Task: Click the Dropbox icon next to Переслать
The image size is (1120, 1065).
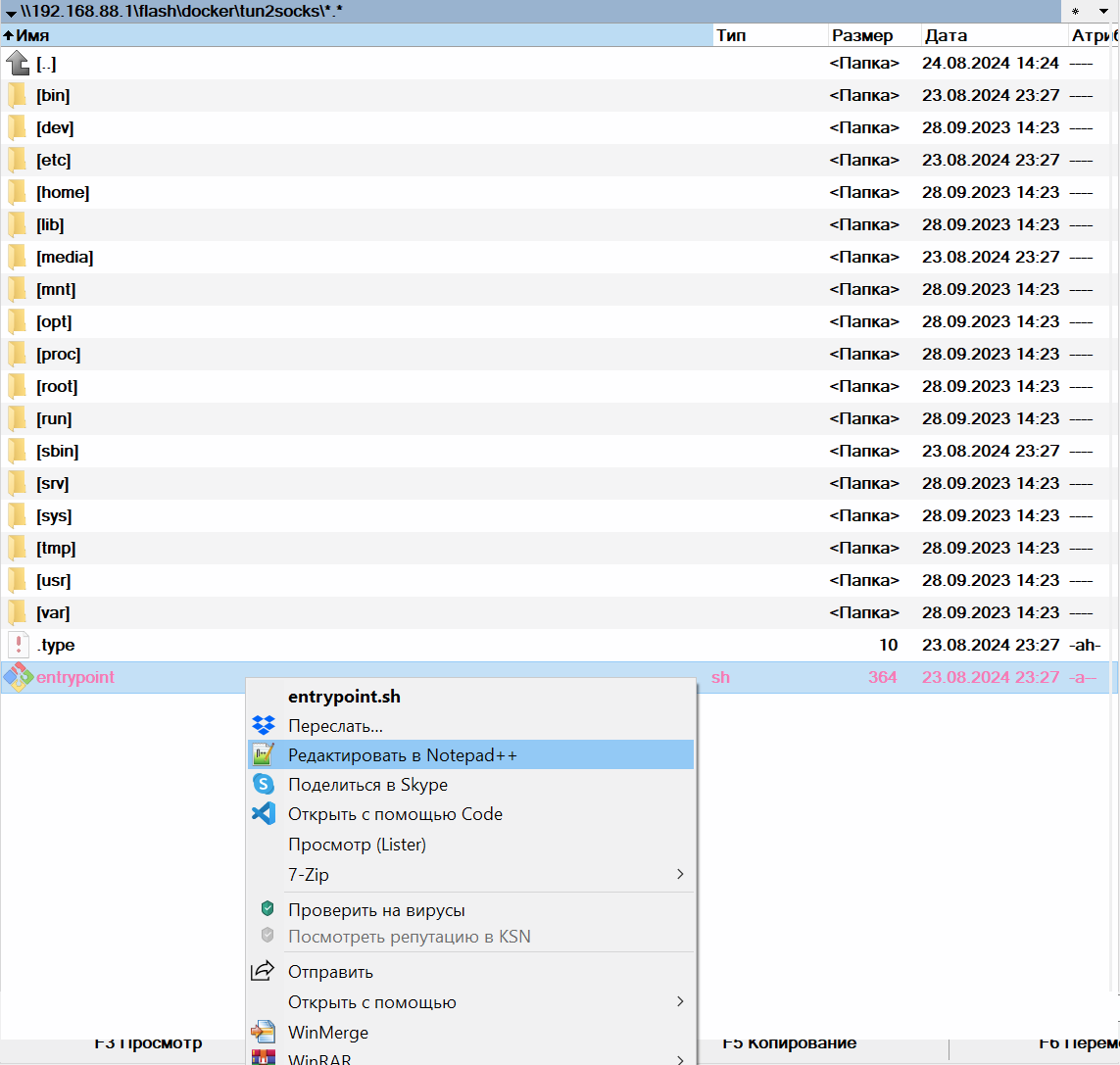Action: 264,725
